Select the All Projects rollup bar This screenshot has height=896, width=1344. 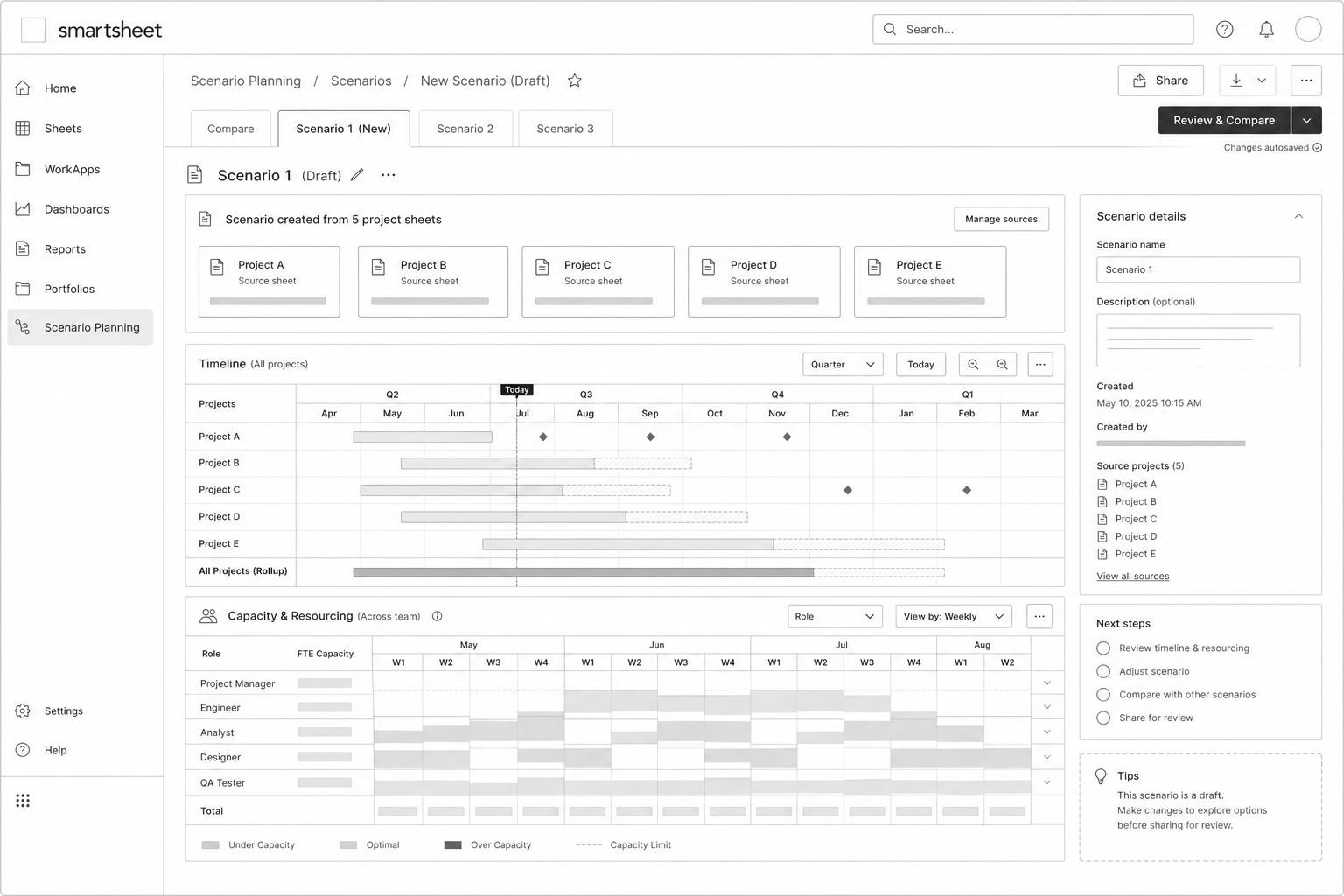coord(584,572)
